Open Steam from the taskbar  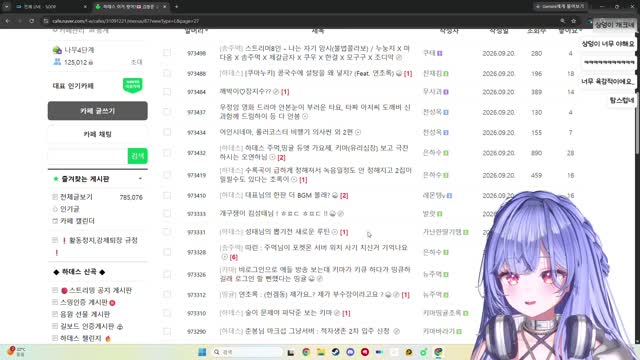tap(336, 352)
